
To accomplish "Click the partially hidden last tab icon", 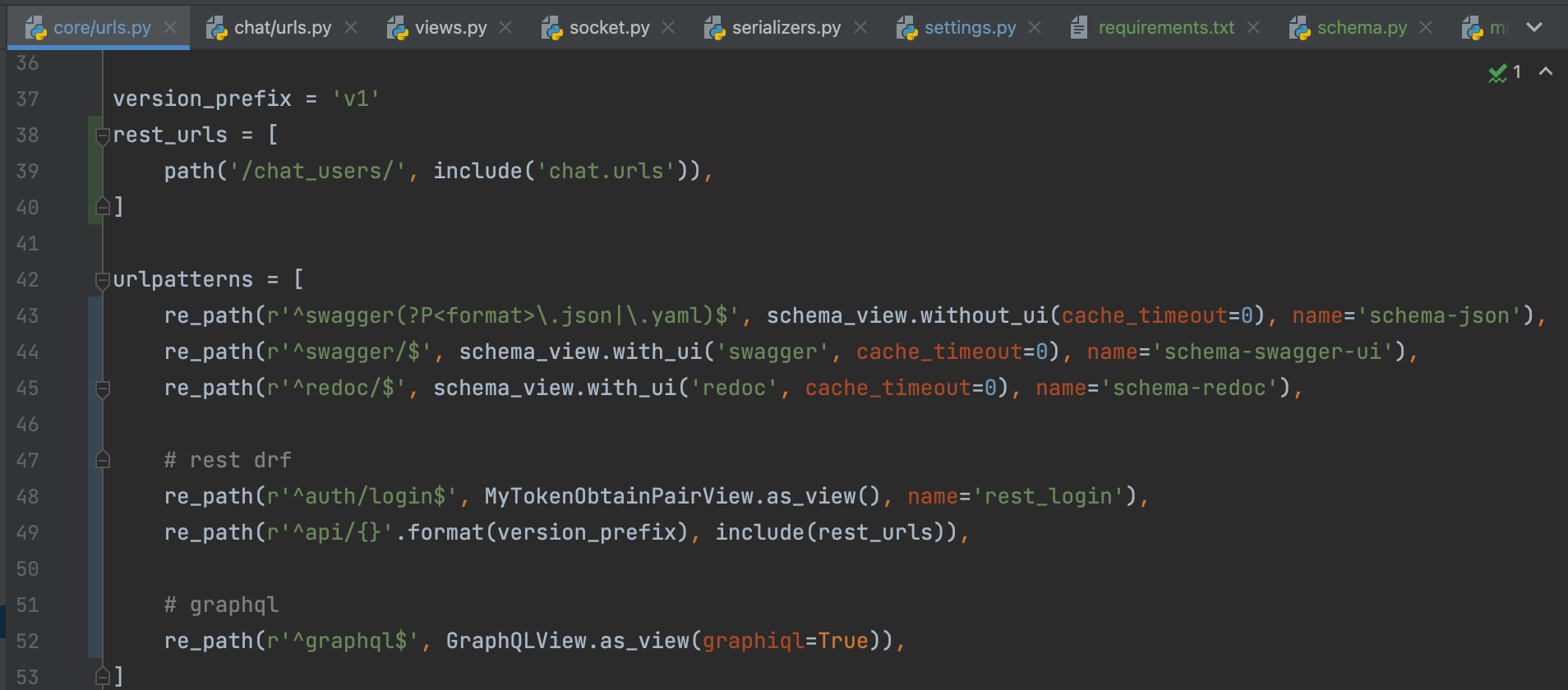I will [1472, 28].
